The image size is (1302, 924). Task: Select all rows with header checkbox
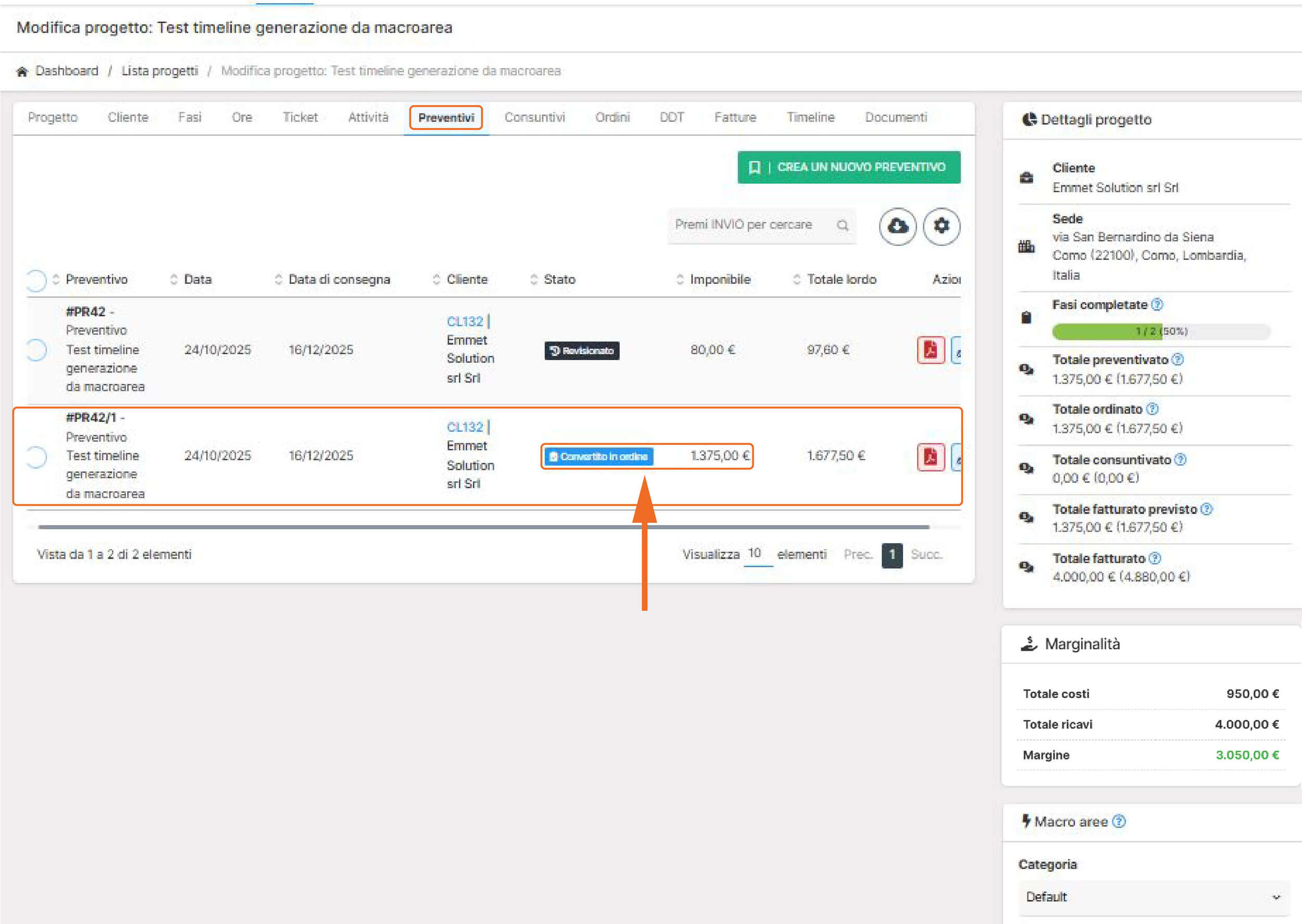[x=35, y=280]
